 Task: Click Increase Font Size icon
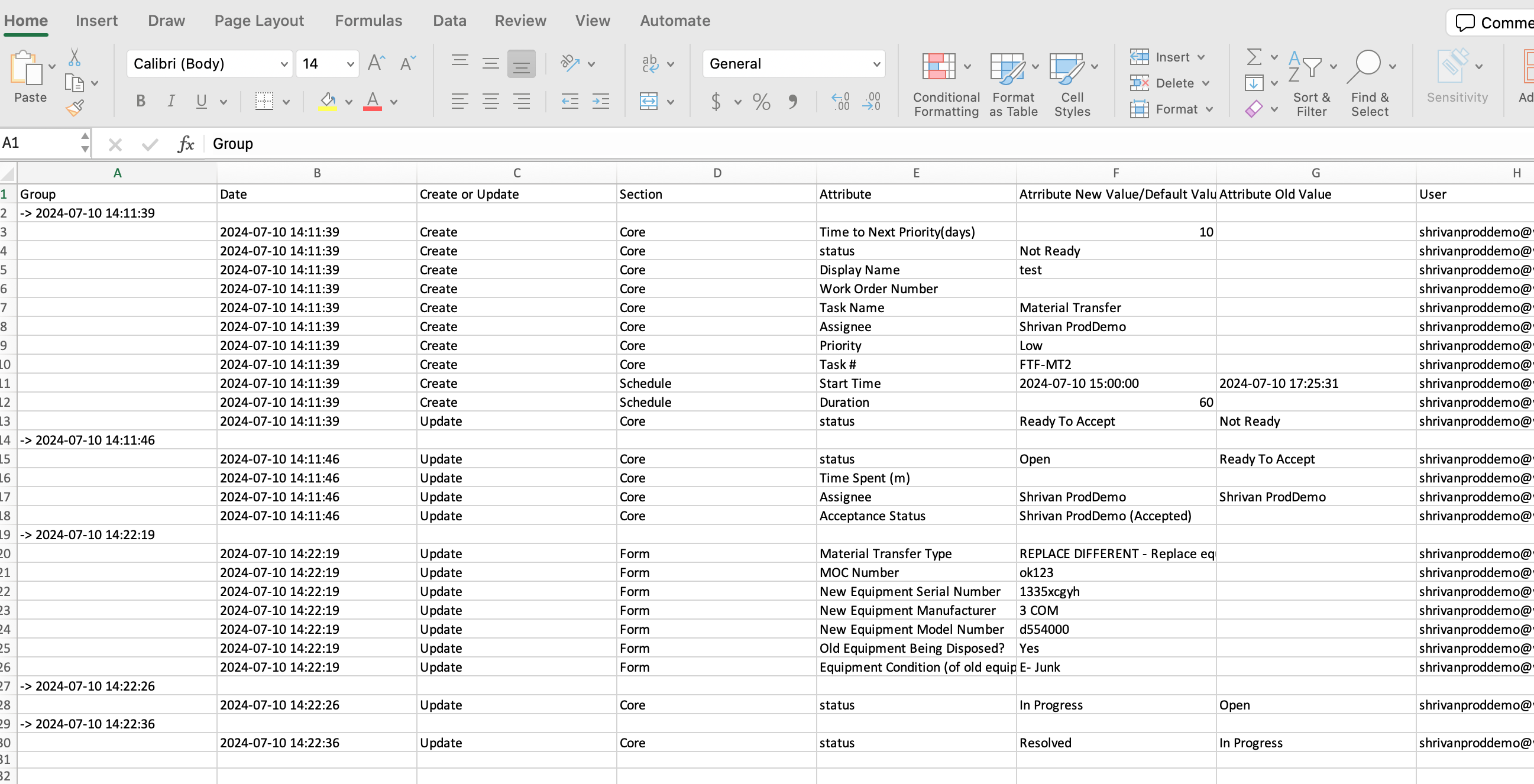pyautogui.click(x=376, y=63)
